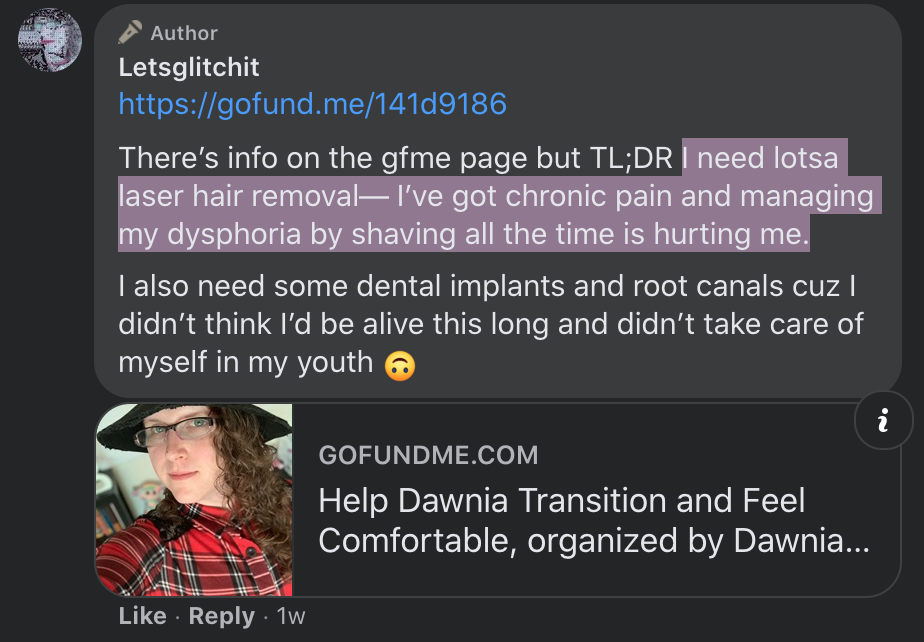The image size is (924, 642).
Task: Click "my dysphoria by shaving" highlighted line
Action: pos(287,234)
